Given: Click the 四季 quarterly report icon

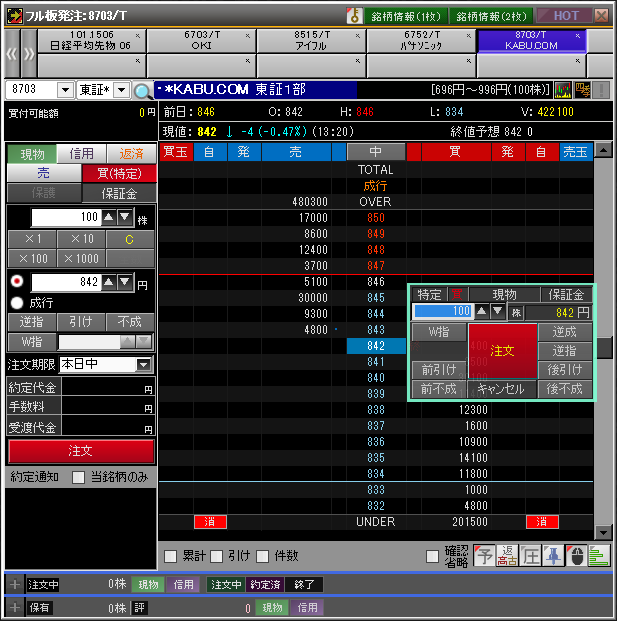Looking at the screenshot, I should [x=584, y=90].
